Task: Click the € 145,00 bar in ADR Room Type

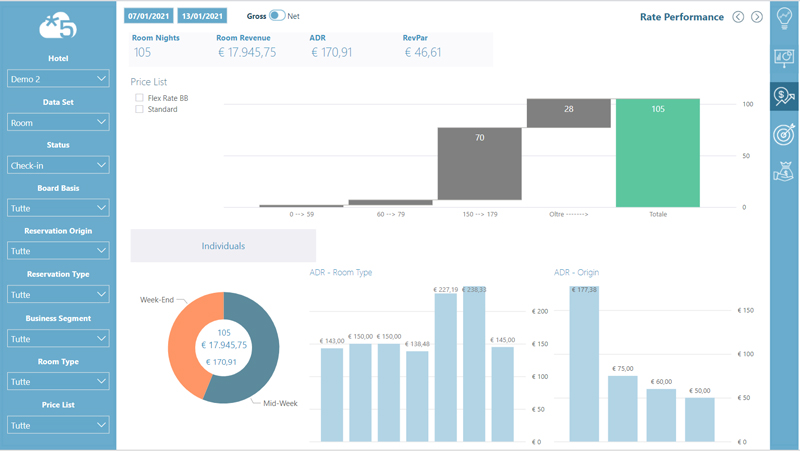Action: [503, 394]
